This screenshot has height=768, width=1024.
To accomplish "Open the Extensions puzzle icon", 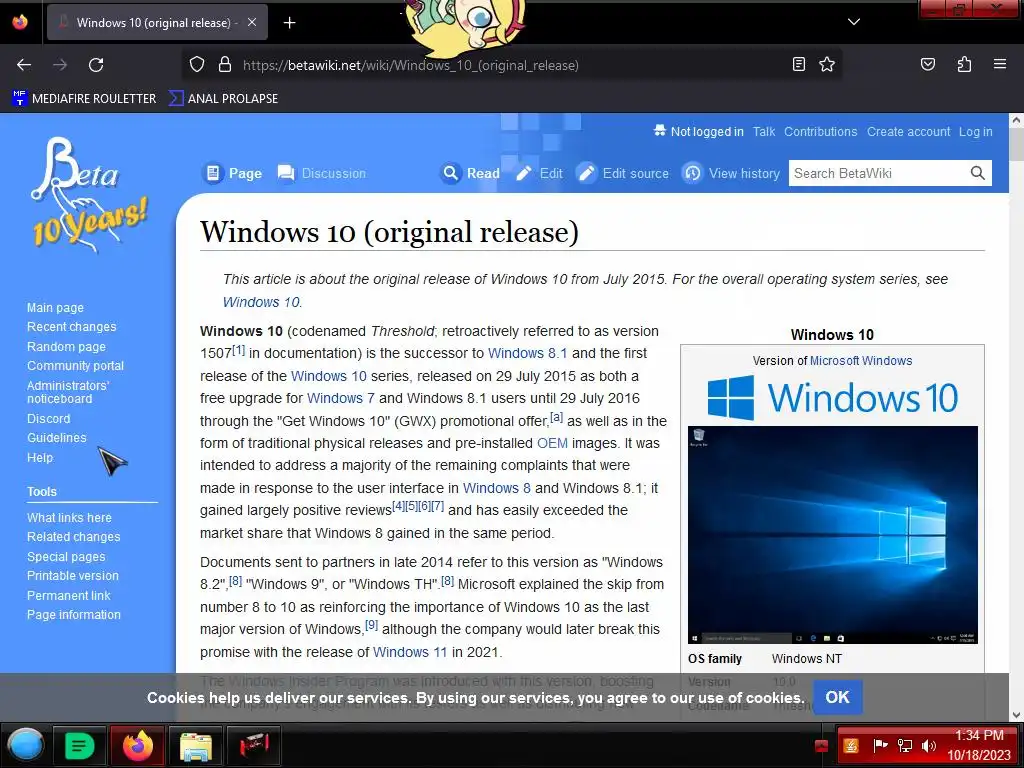I will [x=964, y=64].
